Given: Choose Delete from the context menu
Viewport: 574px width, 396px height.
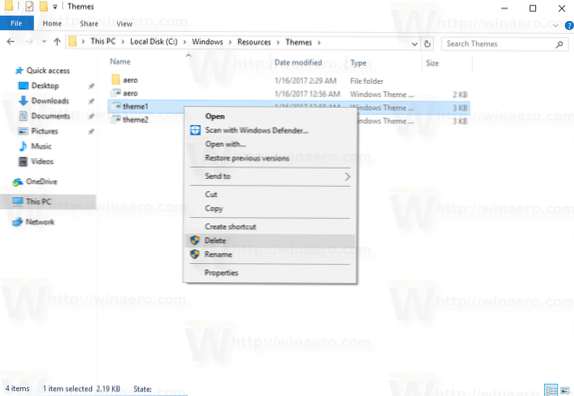Looking at the screenshot, I should 215,241.
